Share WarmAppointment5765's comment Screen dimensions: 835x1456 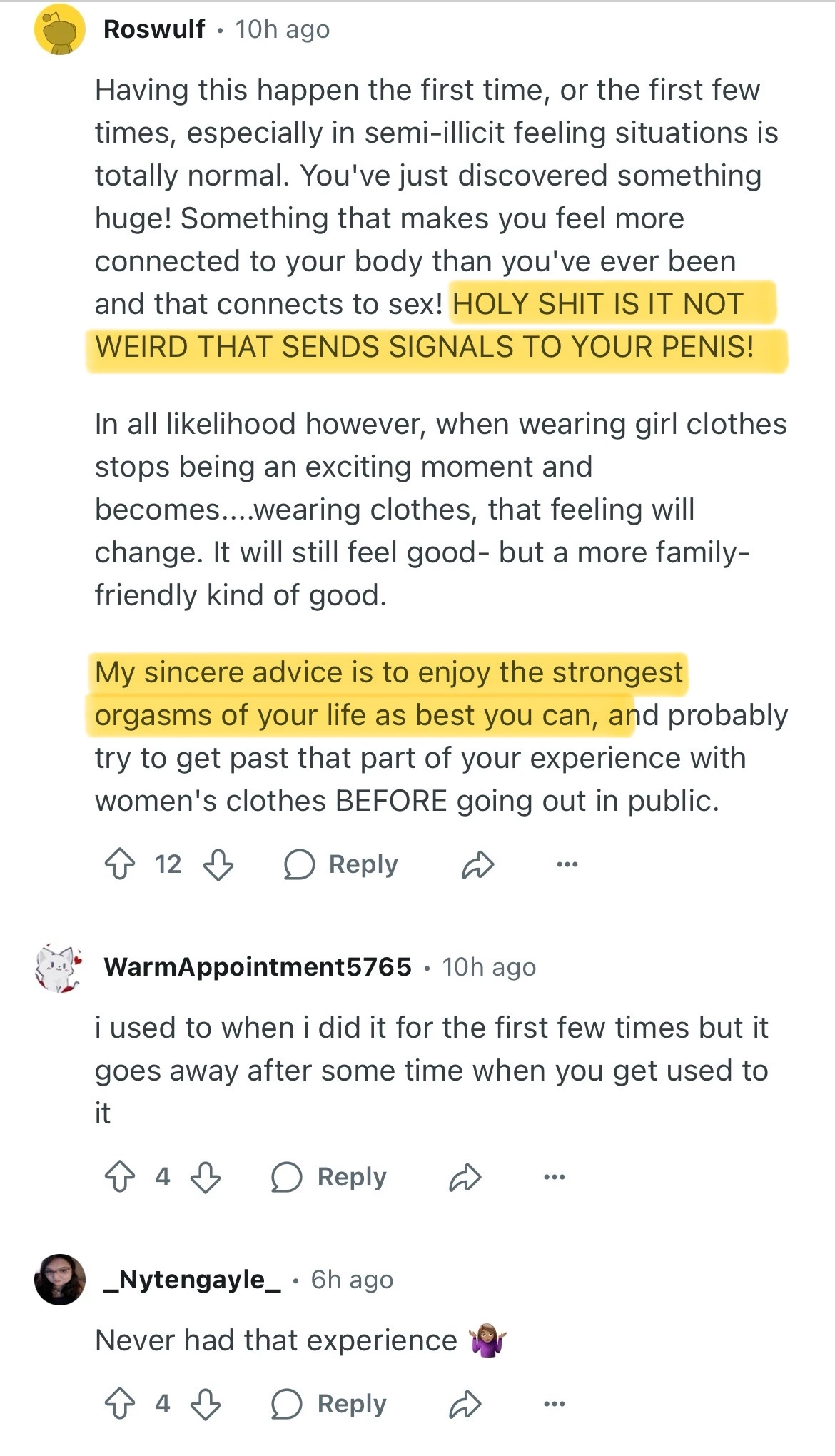coord(465,1177)
